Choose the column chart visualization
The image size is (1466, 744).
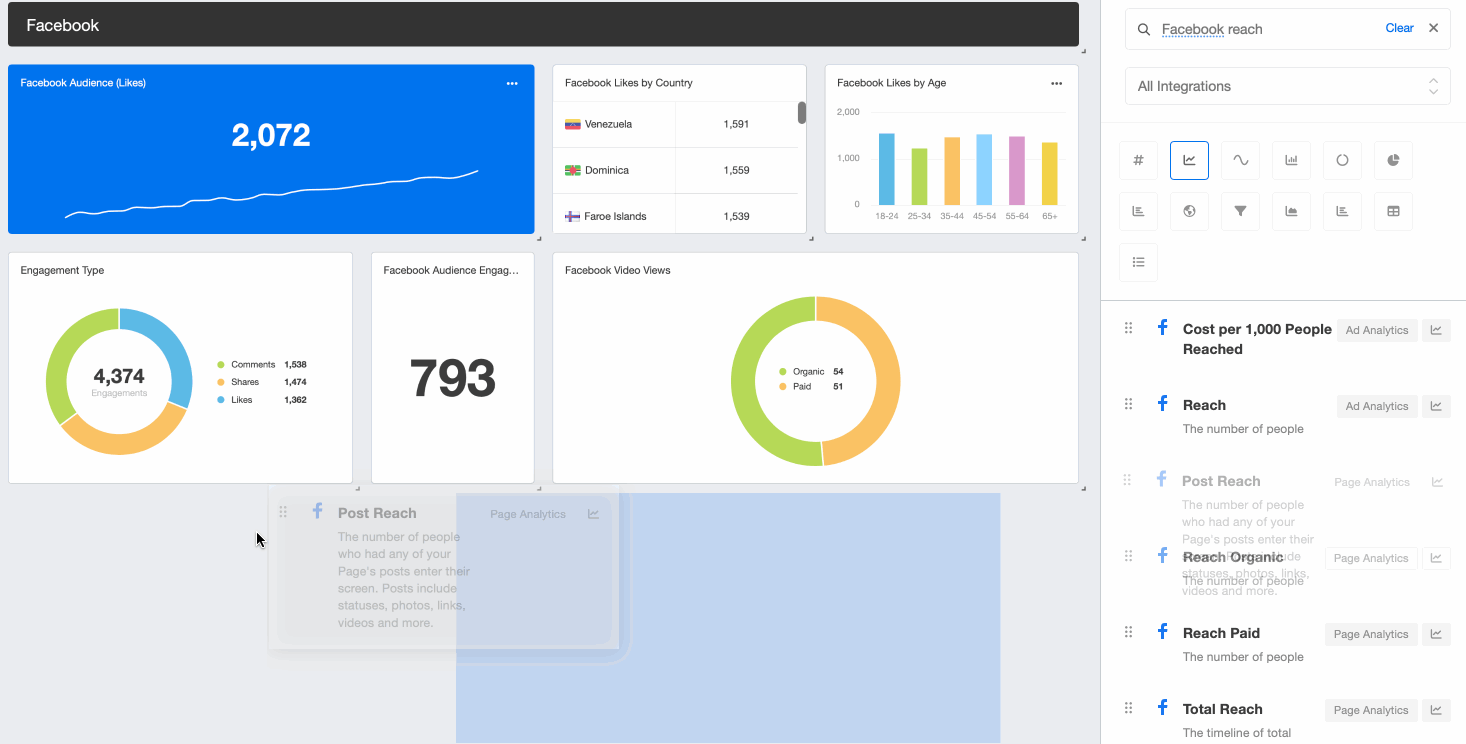pyautogui.click(x=1291, y=160)
